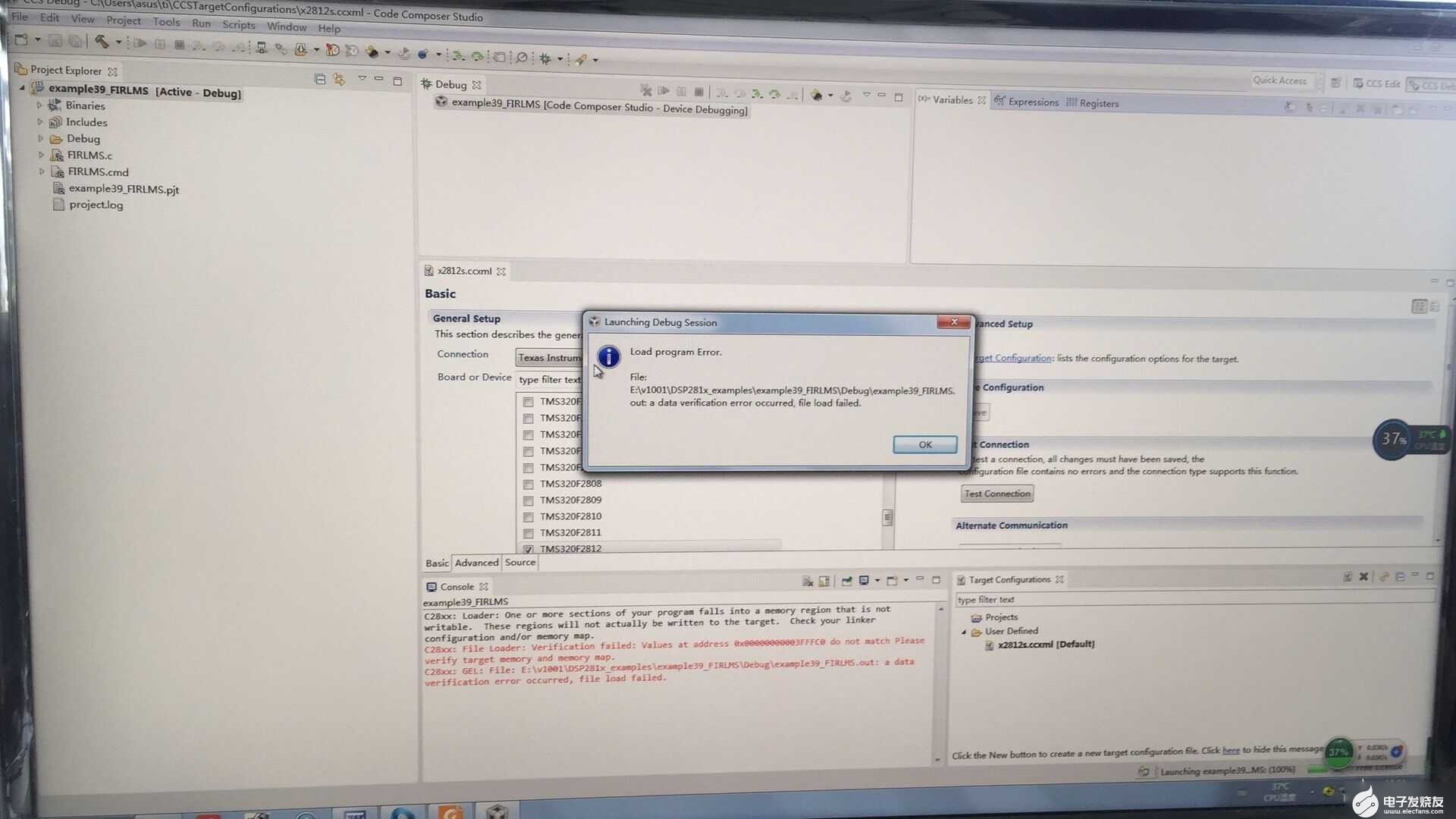The width and height of the screenshot is (1456, 819).
Task: Click OK to dismiss Load program Error
Action: 923,443
